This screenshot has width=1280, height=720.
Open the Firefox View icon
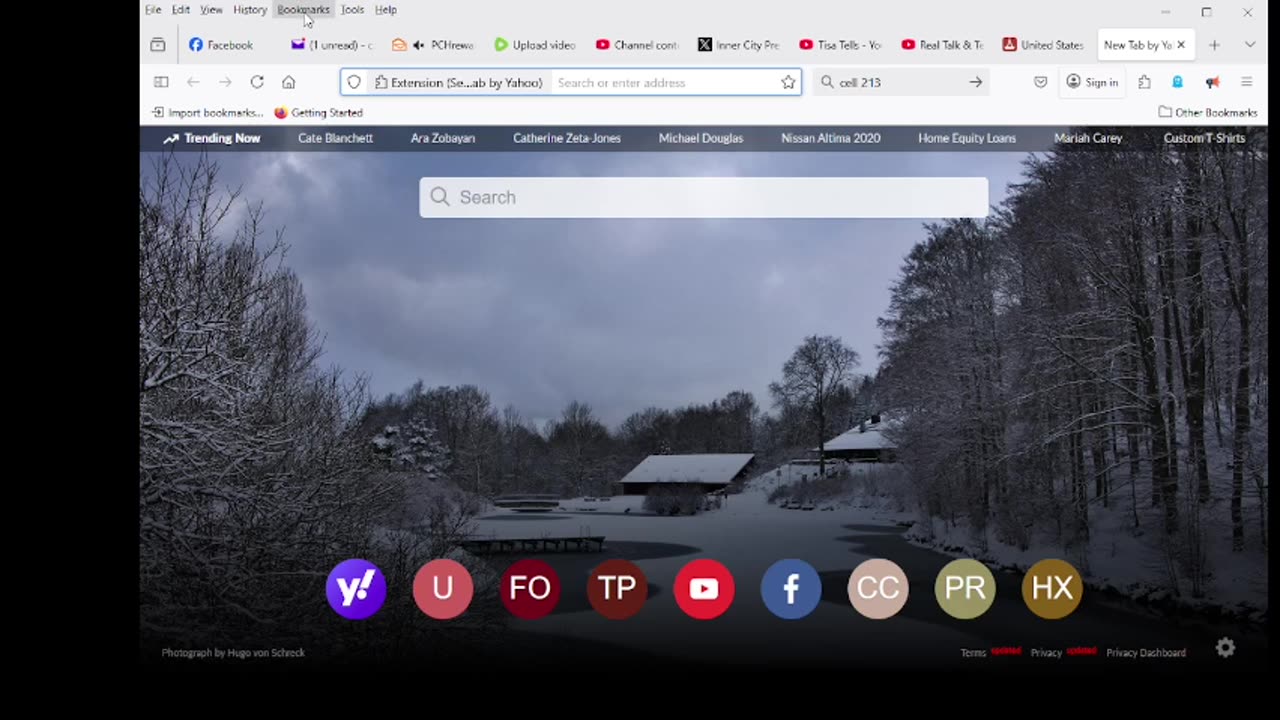(x=158, y=45)
